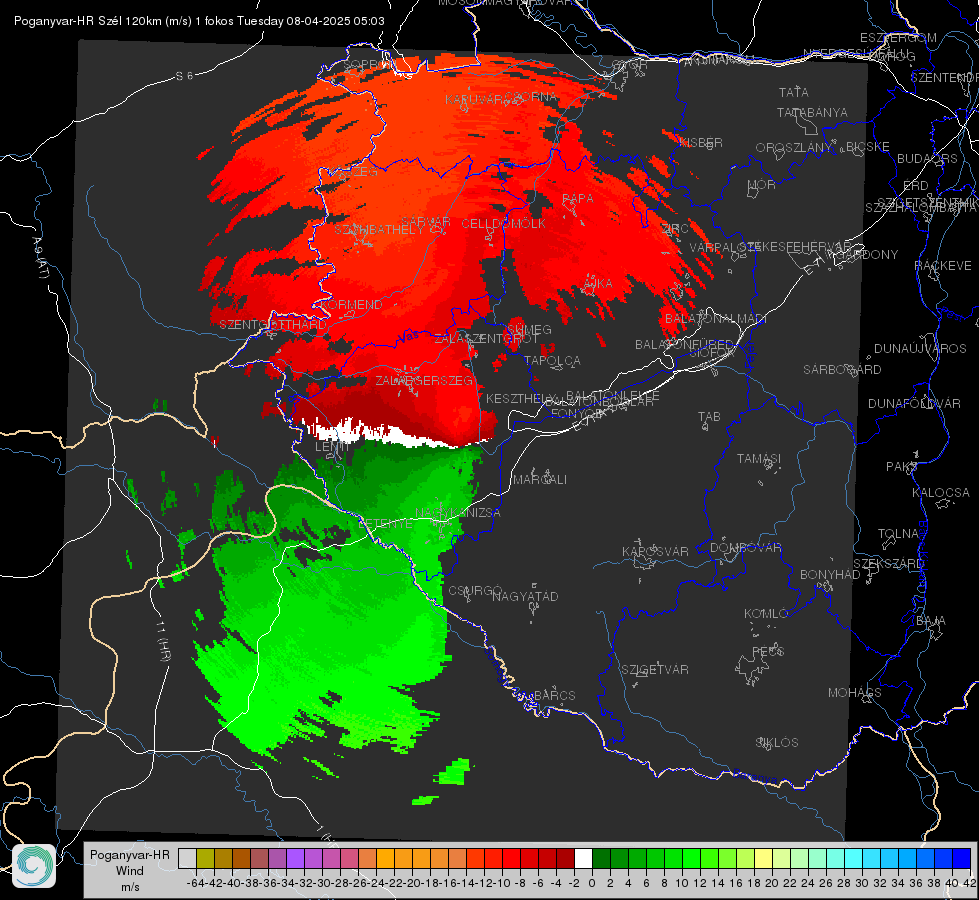Select the yellow swatch between 18 and 20
Screen dimensions: 979x900
pos(764,859)
